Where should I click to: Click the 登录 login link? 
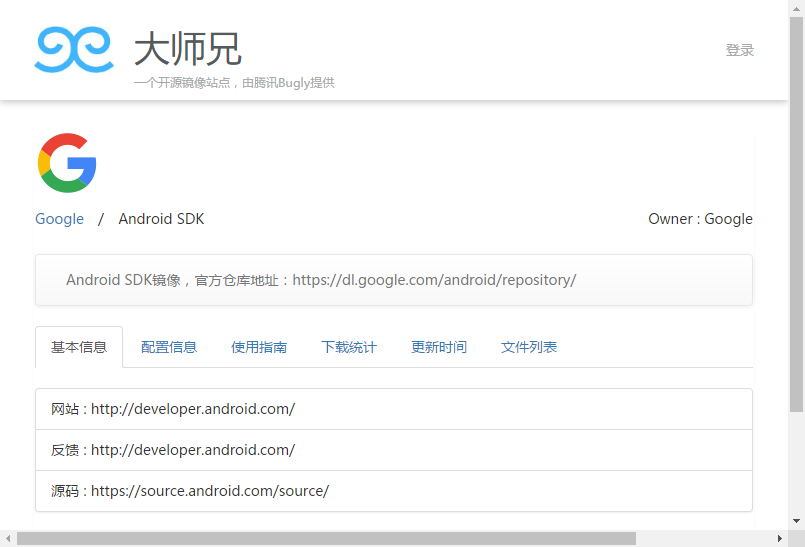point(739,50)
